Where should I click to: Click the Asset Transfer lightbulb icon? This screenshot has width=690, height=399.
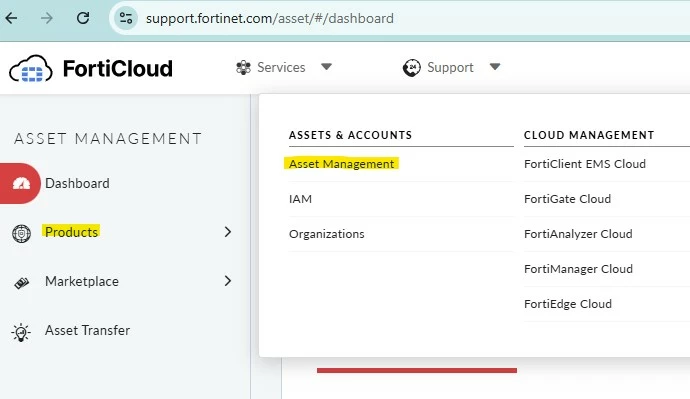(21, 333)
